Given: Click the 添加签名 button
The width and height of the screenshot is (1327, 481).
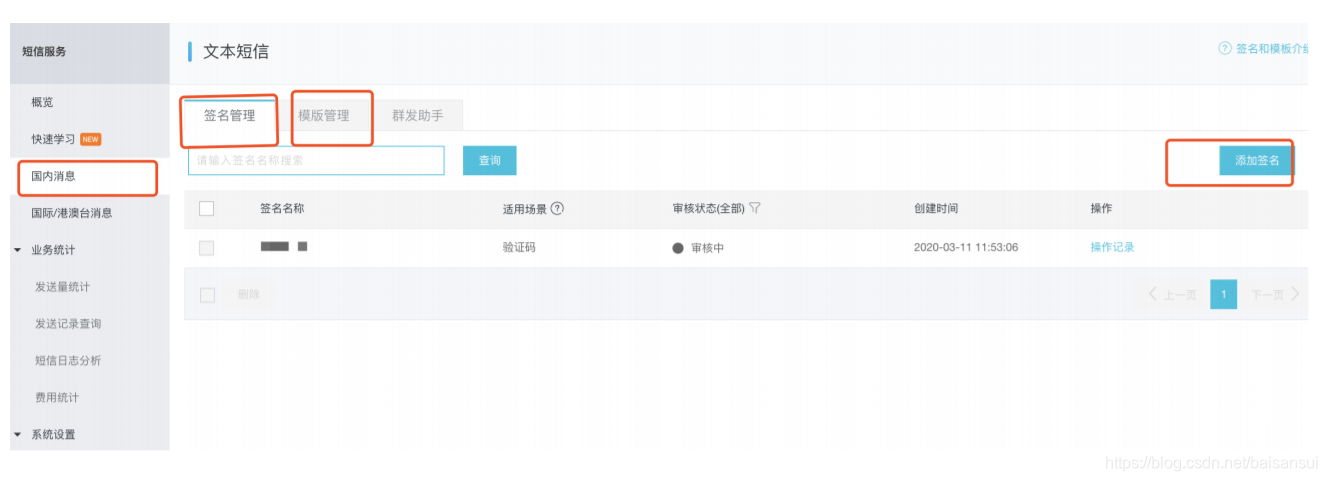Looking at the screenshot, I should click(x=1257, y=160).
